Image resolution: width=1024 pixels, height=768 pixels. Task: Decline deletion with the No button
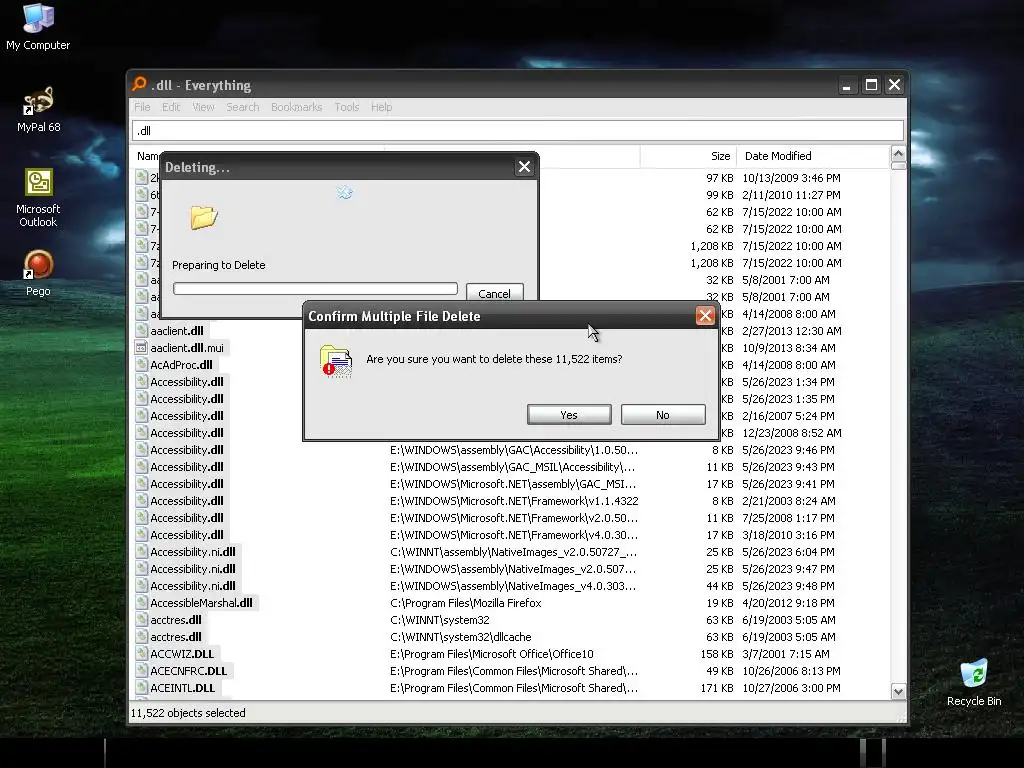(x=663, y=415)
